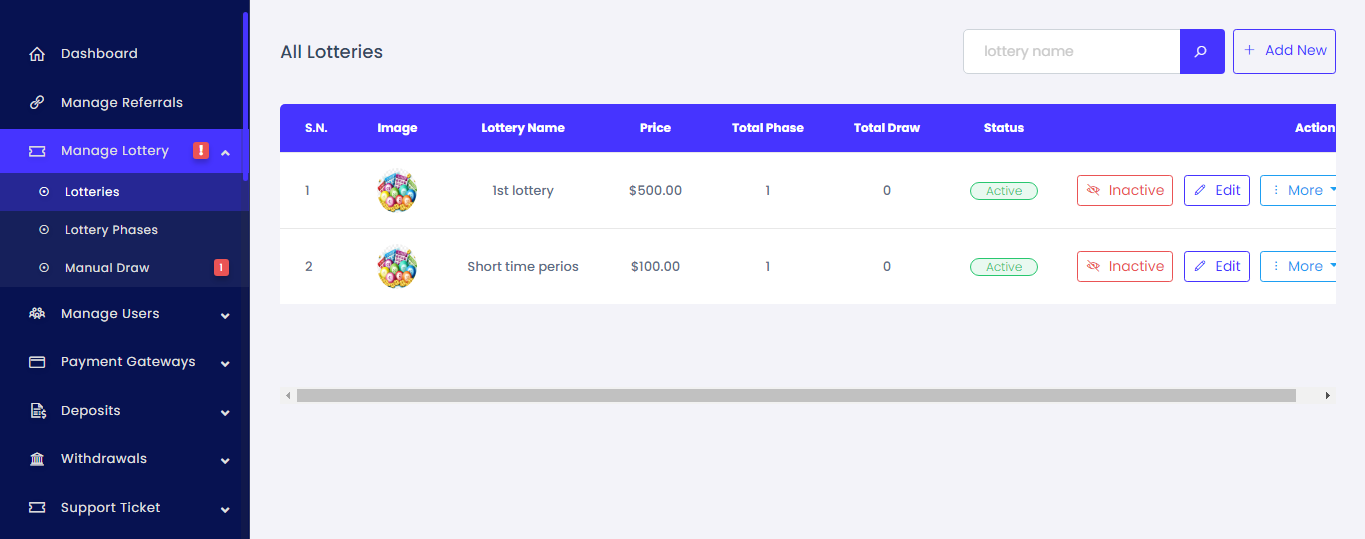This screenshot has width=1365, height=539.
Task: Click the Manage Users group icon
Action: [x=37, y=314]
